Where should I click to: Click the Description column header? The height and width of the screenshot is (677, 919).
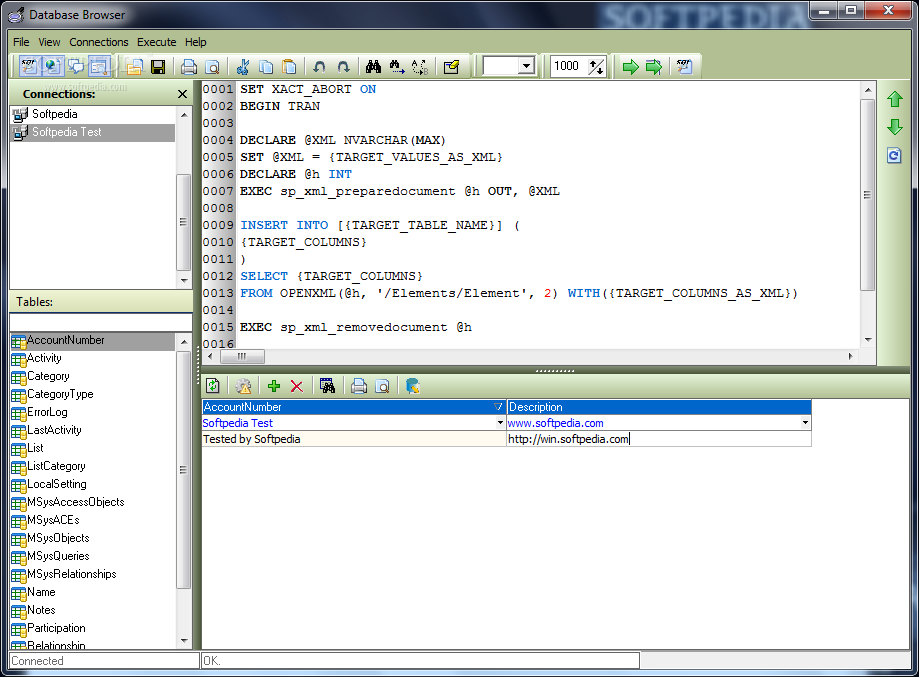click(659, 407)
